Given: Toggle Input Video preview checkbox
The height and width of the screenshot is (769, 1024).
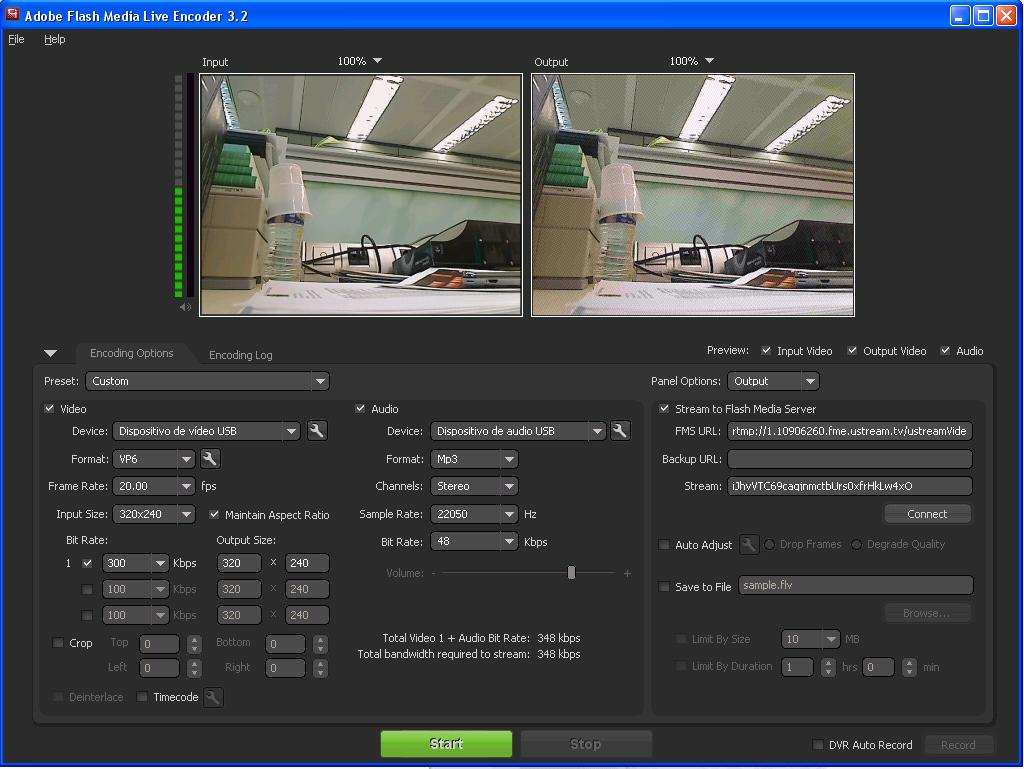Looking at the screenshot, I should [x=766, y=351].
